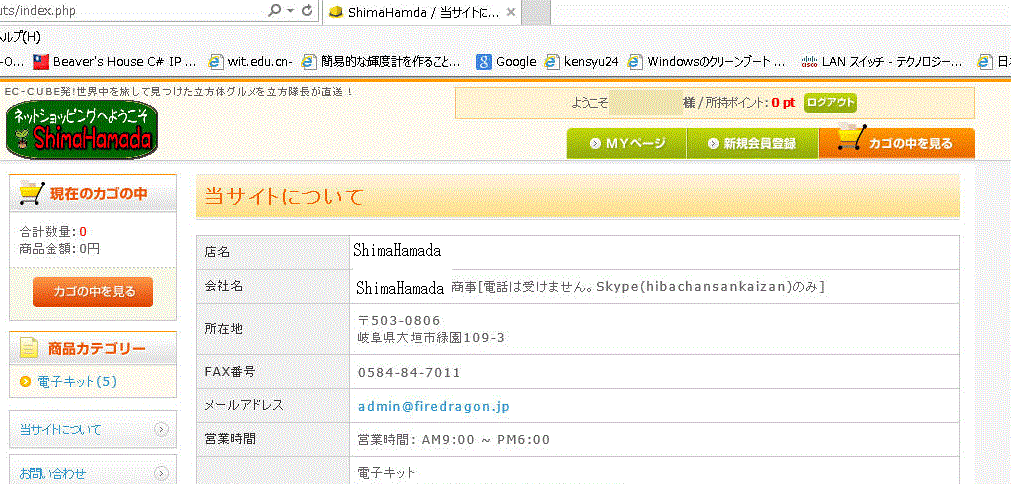Open the 電子キット(5) category link
The width and height of the screenshot is (1011, 484).
click(x=77, y=382)
